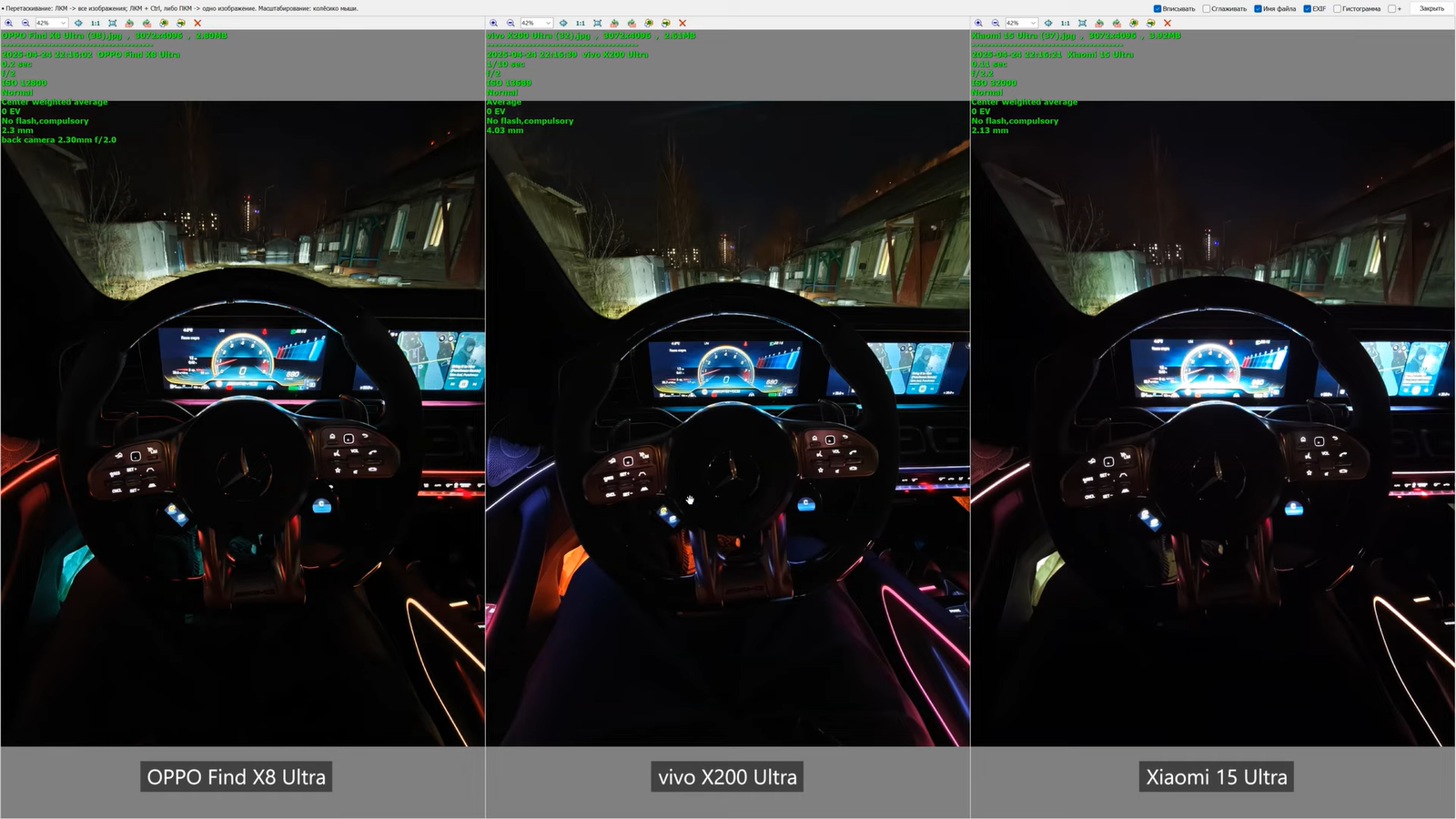Zoom in on the OPPO Find X8 Ultra image

pos(9,23)
